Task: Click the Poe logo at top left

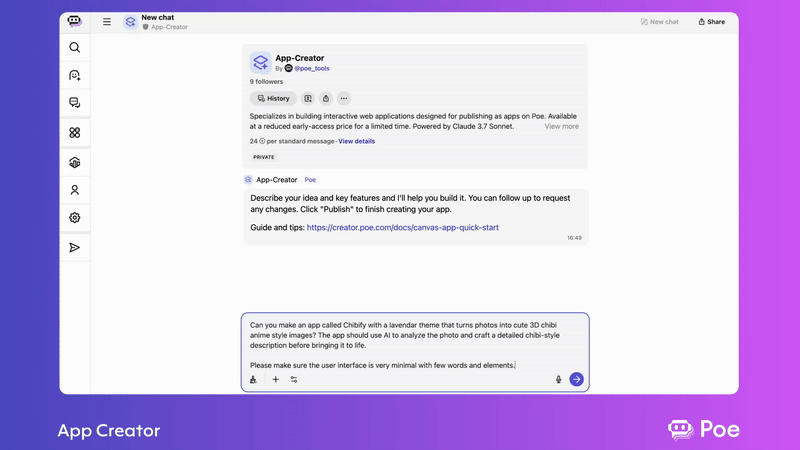Action: 75,21
